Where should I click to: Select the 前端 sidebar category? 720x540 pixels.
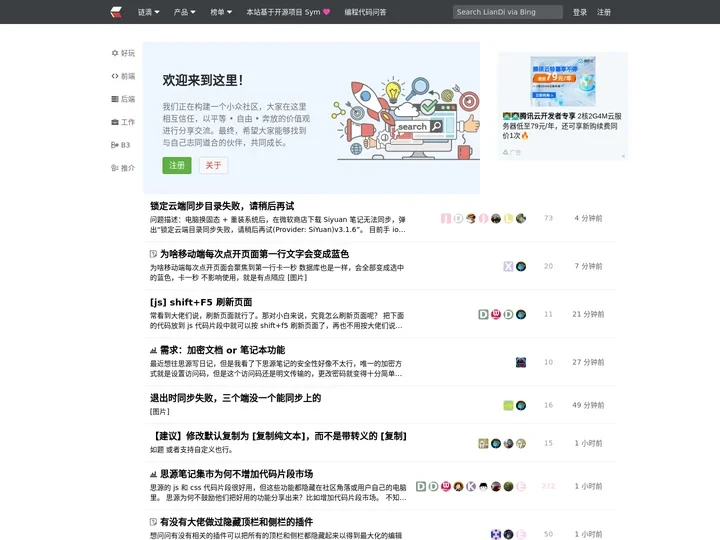123,76
